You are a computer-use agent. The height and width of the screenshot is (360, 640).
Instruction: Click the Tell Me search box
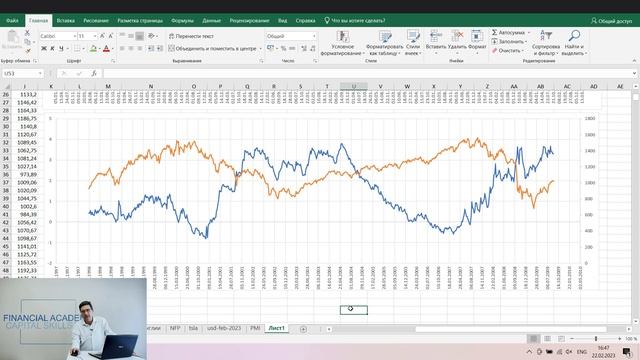click(x=355, y=20)
